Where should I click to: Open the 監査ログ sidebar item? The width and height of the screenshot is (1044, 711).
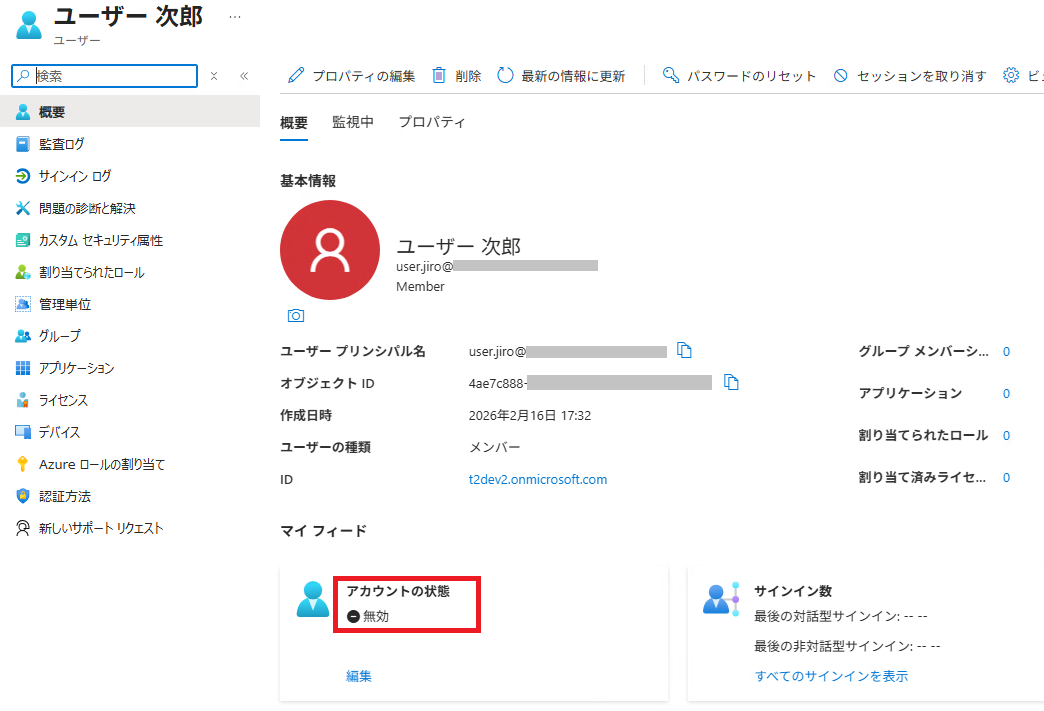coord(62,144)
